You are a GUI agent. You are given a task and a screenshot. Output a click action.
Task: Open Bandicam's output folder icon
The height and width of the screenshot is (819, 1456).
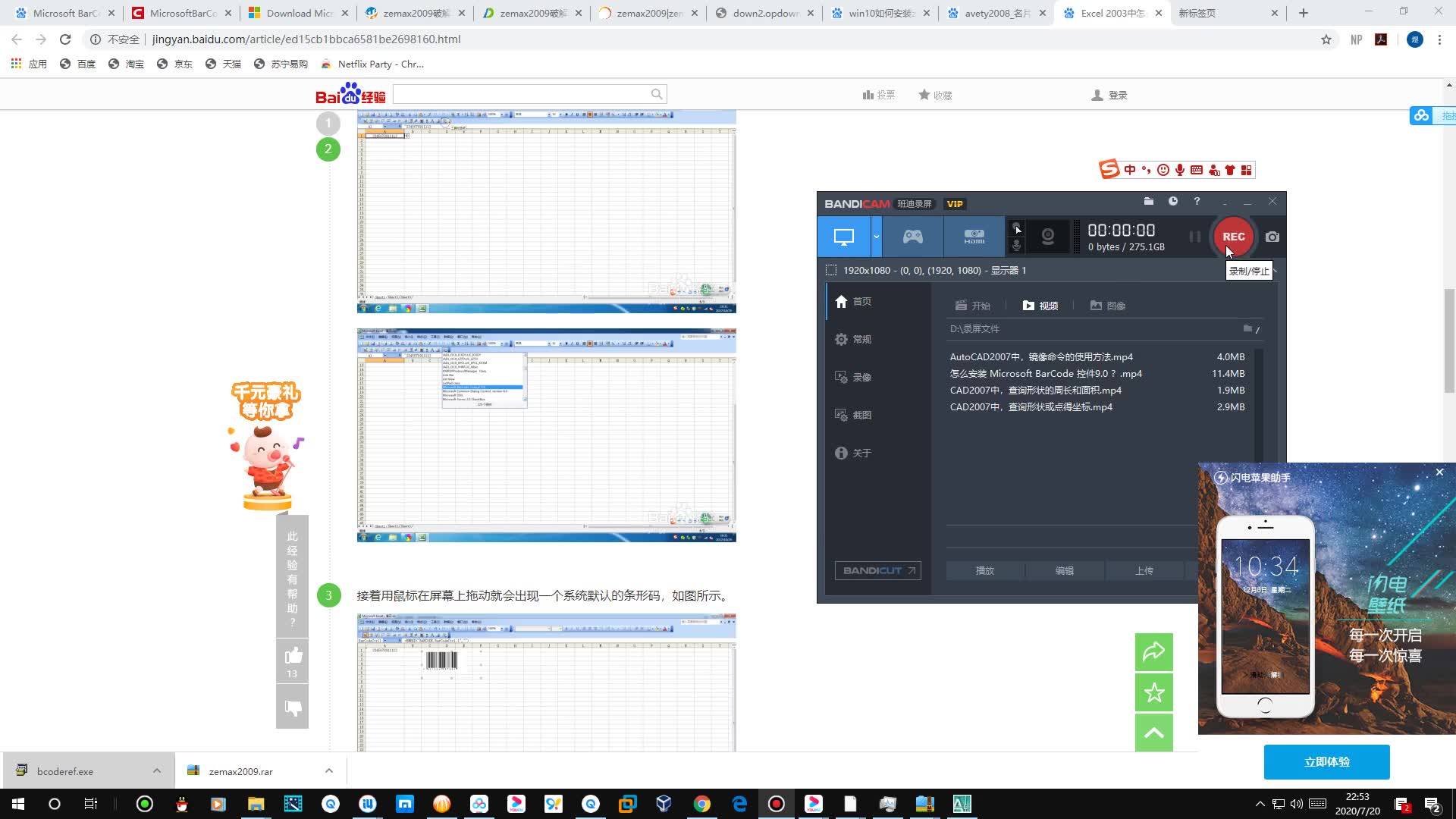(x=1148, y=202)
